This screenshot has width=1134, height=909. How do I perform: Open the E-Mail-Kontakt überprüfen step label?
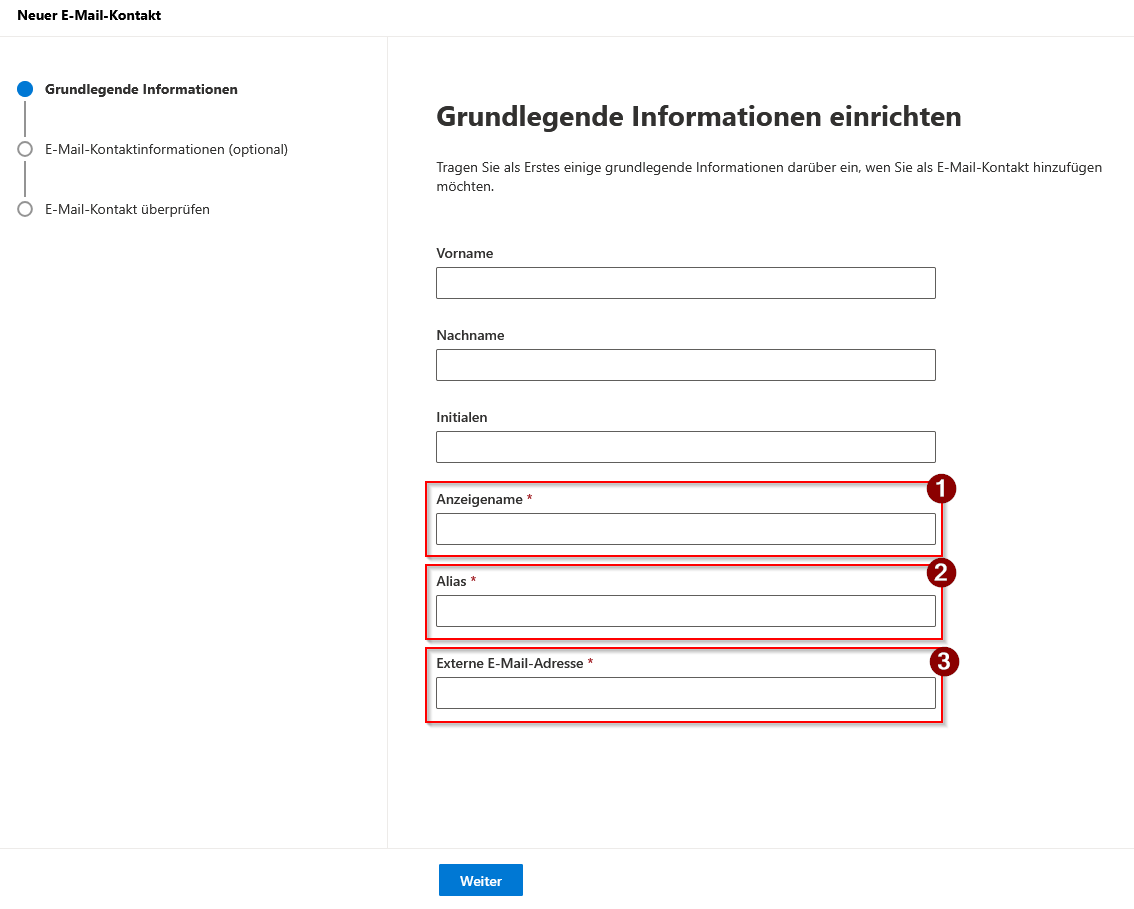point(127,209)
